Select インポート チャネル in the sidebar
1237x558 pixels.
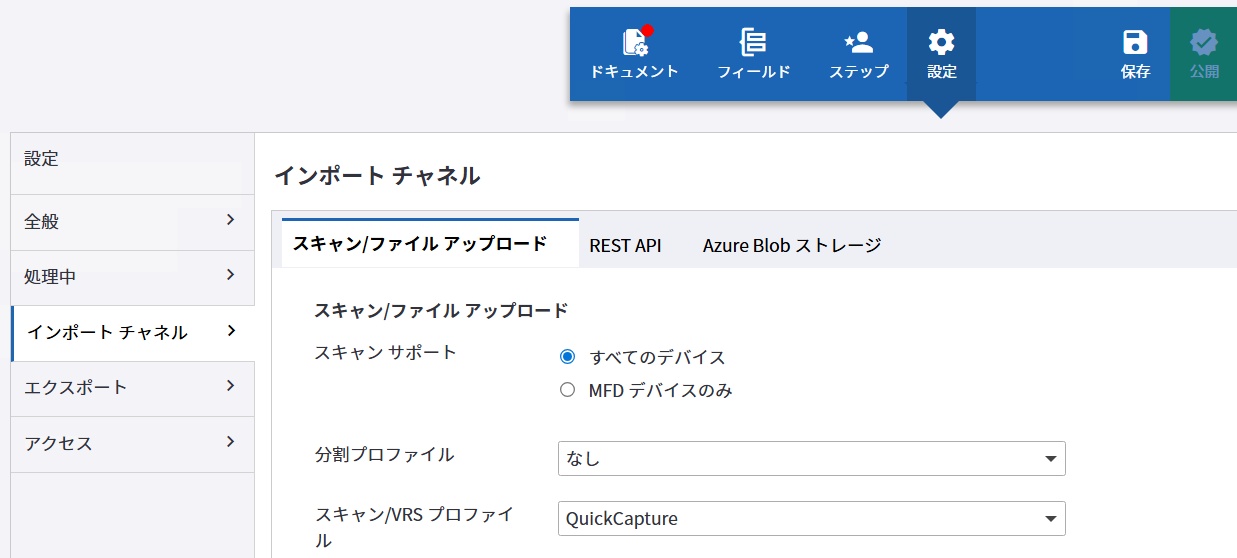tap(132, 333)
